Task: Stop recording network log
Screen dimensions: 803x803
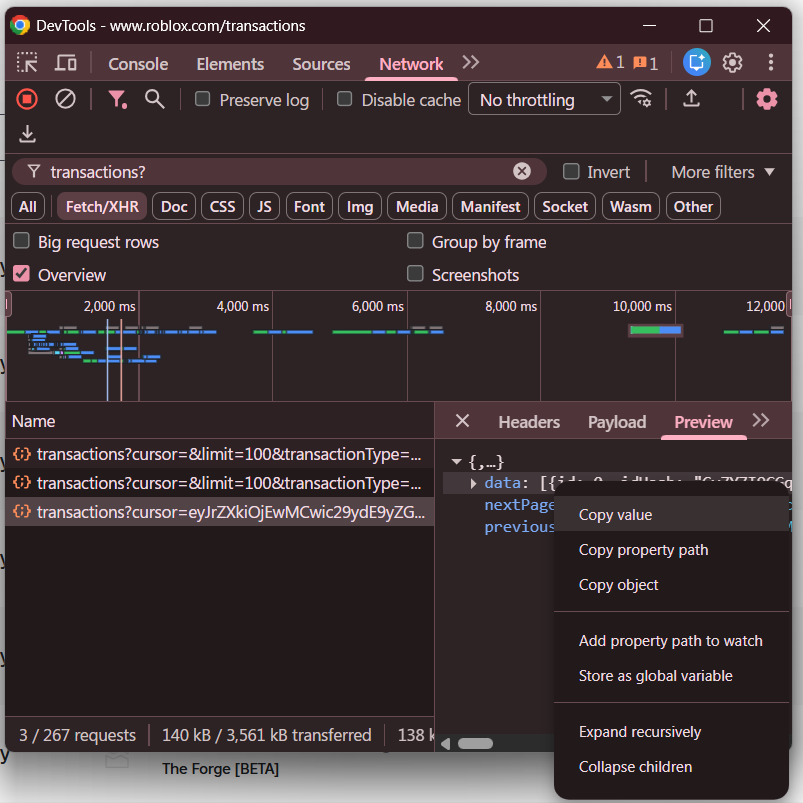Action: (25, 99)
